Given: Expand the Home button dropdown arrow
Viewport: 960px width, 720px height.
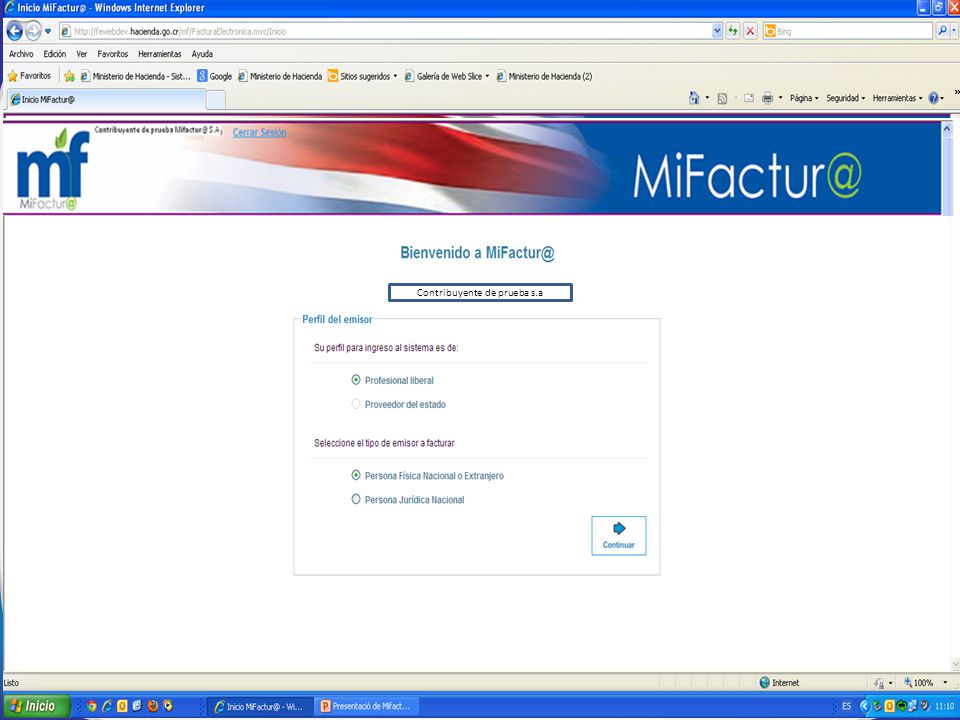Looking at the screenshot, I should point(707,98).
